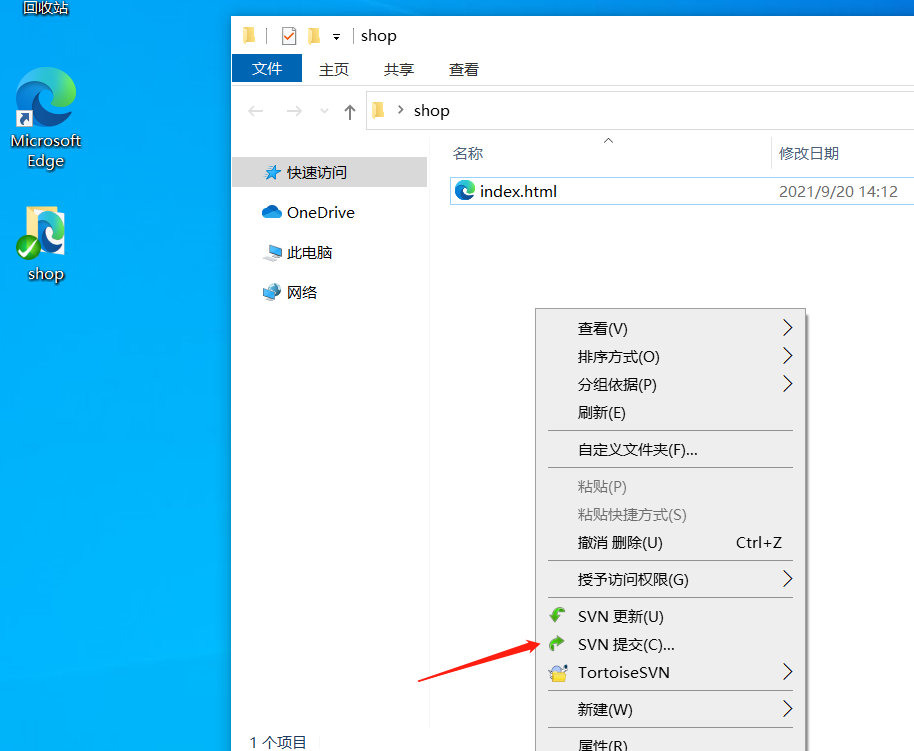This screenshot has width=914, height=751.
Task: Choose 刷新(E) from context menu
Action: pyautogui.click(x=670, y=412)
